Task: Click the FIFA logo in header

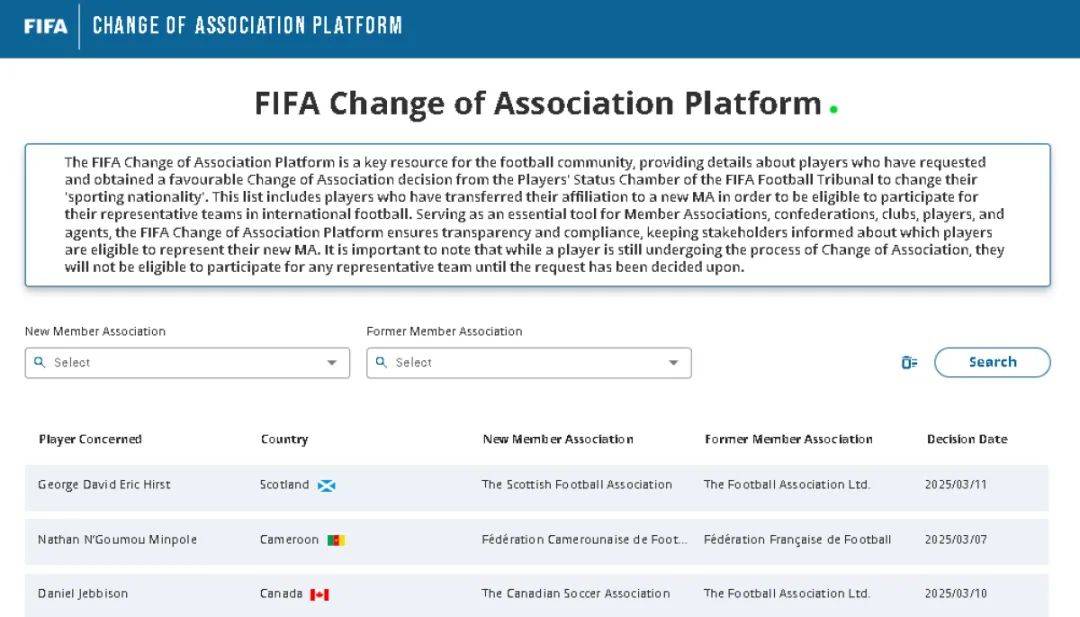Action: (x=45, y=26)
